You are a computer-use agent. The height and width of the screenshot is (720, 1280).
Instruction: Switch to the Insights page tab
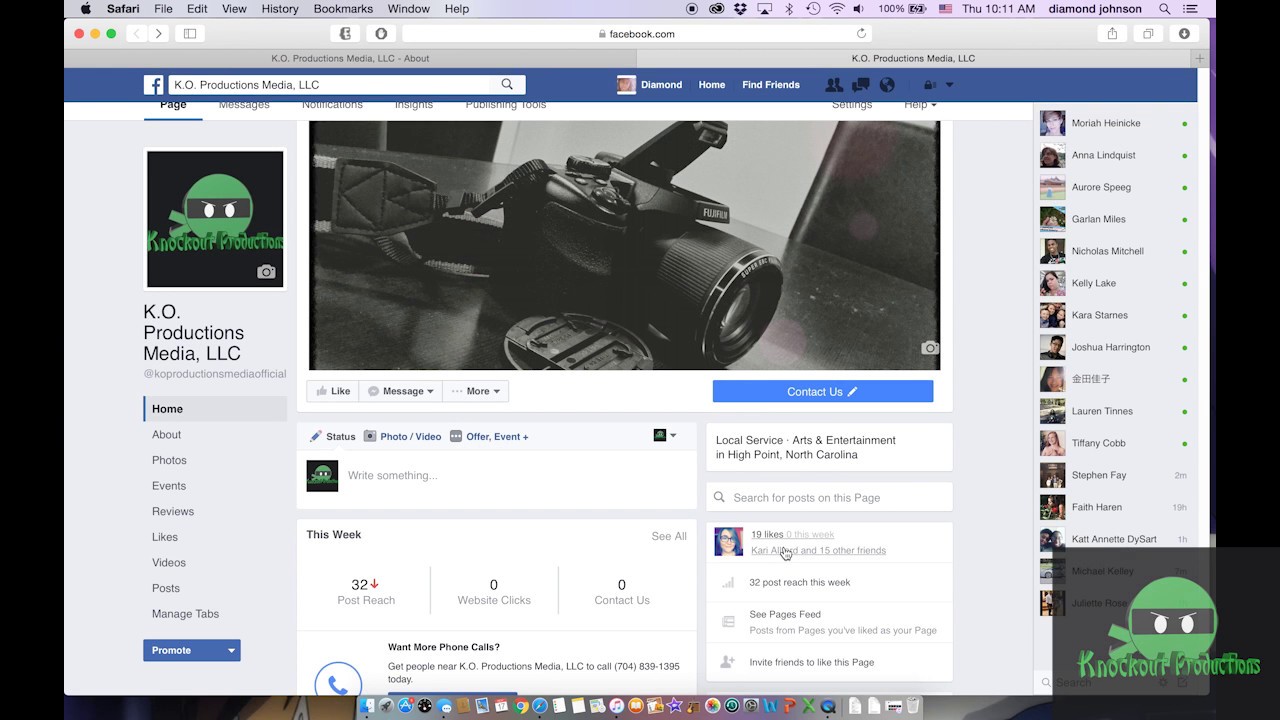point(414,105)
